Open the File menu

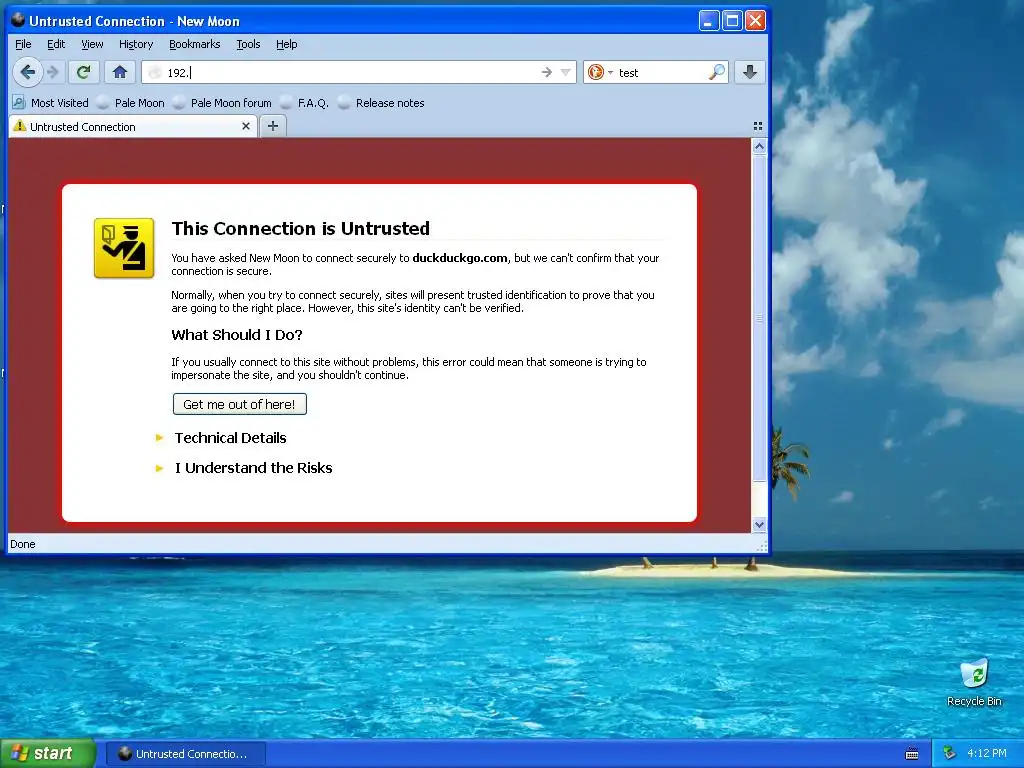tap(23, 44)
